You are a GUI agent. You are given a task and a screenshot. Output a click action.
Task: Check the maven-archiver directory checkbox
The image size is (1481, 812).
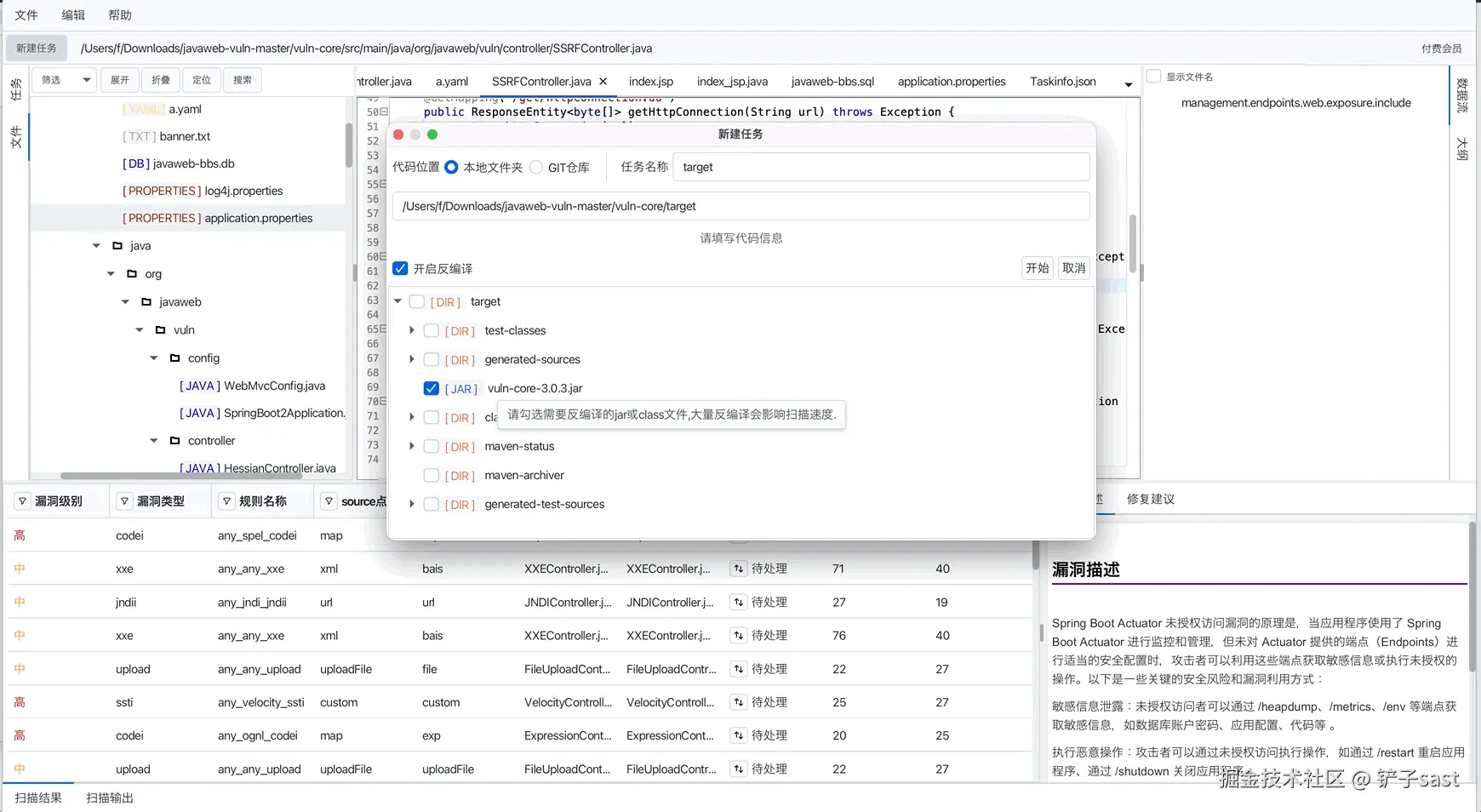pyautogui.click(x=432, y=475)
